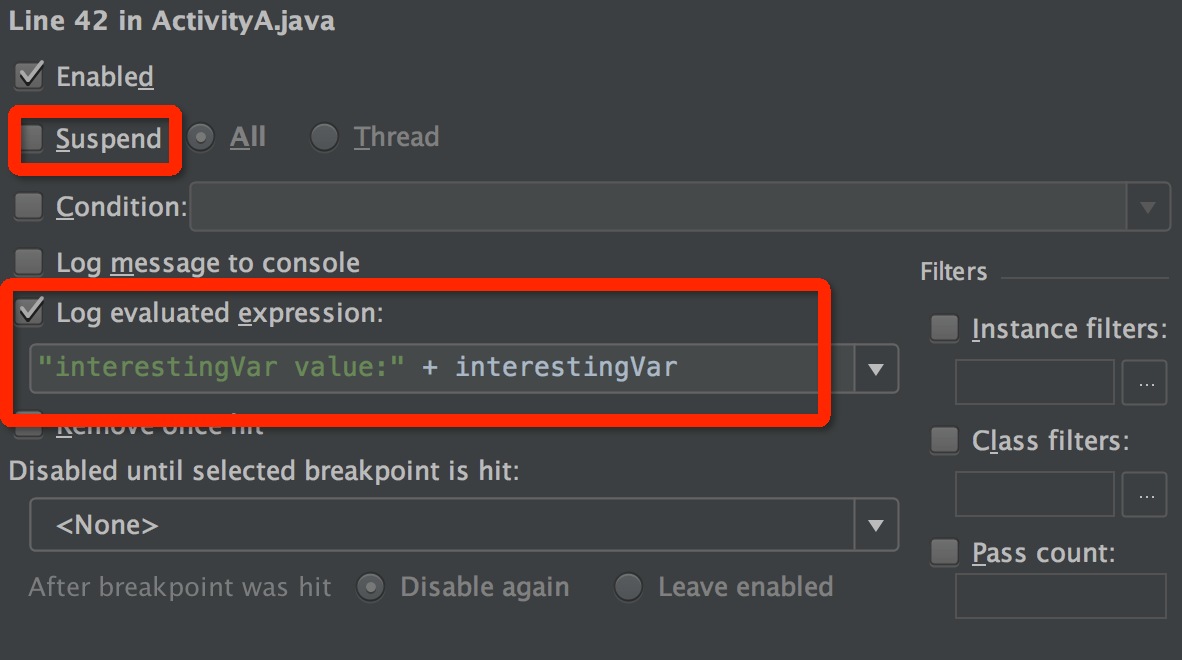Toggle the Enabled checkbox
1182x660 pixels.
[x=30, y=76]
